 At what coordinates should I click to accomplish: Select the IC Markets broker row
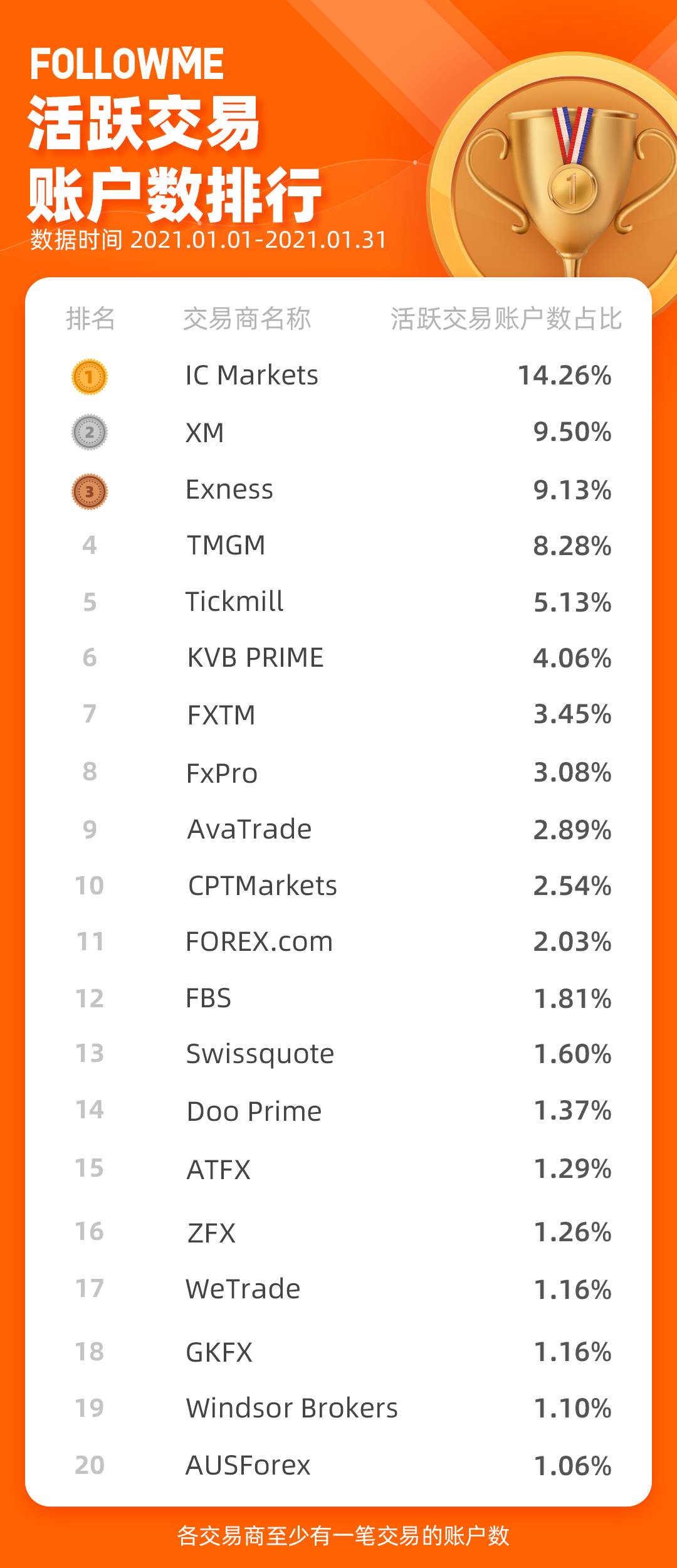[x=338, y=376]
